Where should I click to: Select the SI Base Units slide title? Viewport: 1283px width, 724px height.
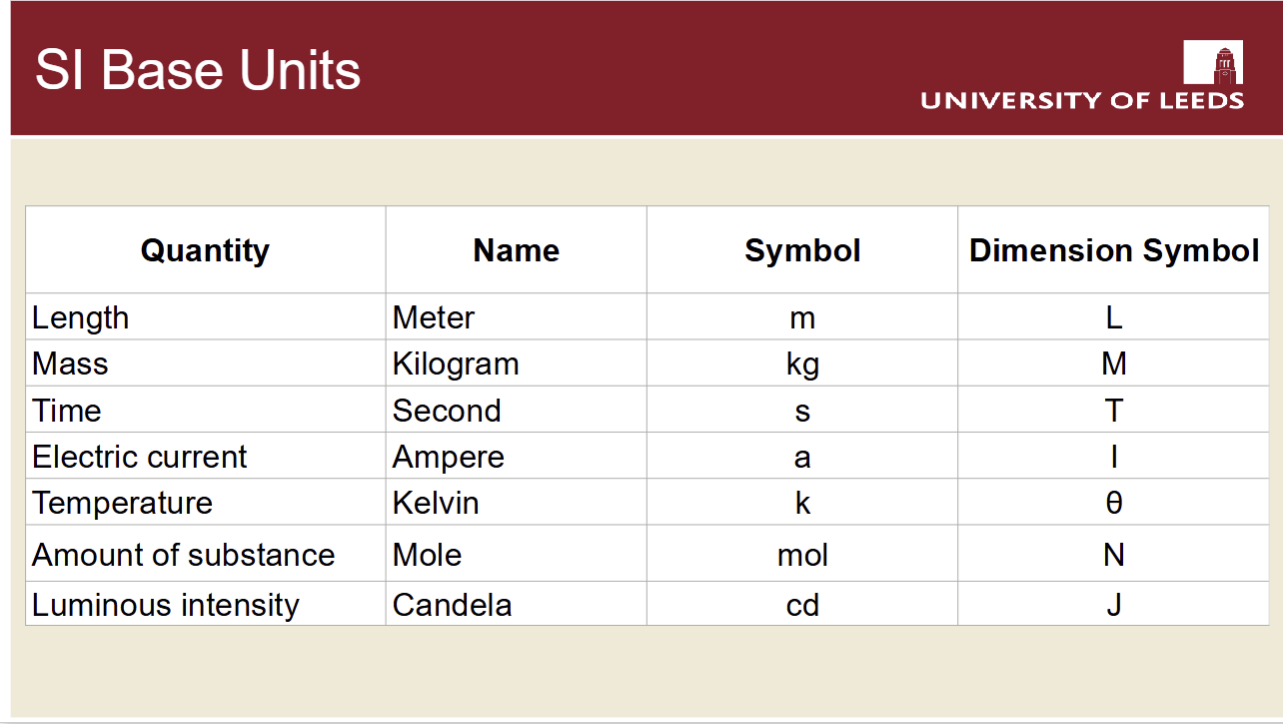[x=198, y=70]
